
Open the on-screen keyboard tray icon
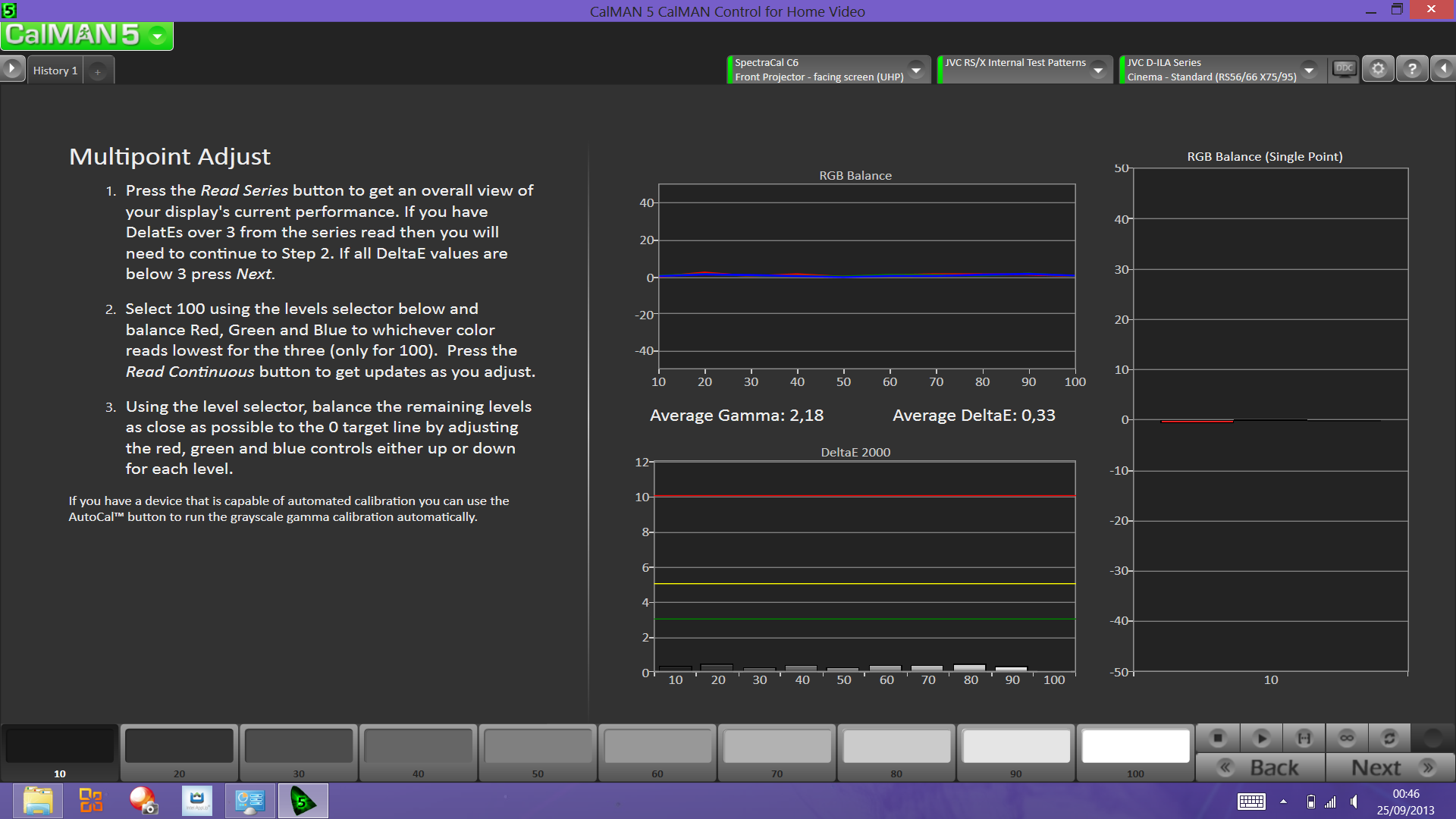click(x=1251, y=802)
